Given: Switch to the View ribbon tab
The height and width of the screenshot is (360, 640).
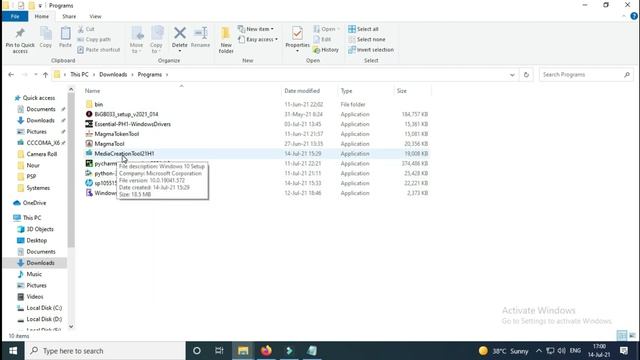Looking at the screenshot, I should pyautogui.click(x=95, y=16).
